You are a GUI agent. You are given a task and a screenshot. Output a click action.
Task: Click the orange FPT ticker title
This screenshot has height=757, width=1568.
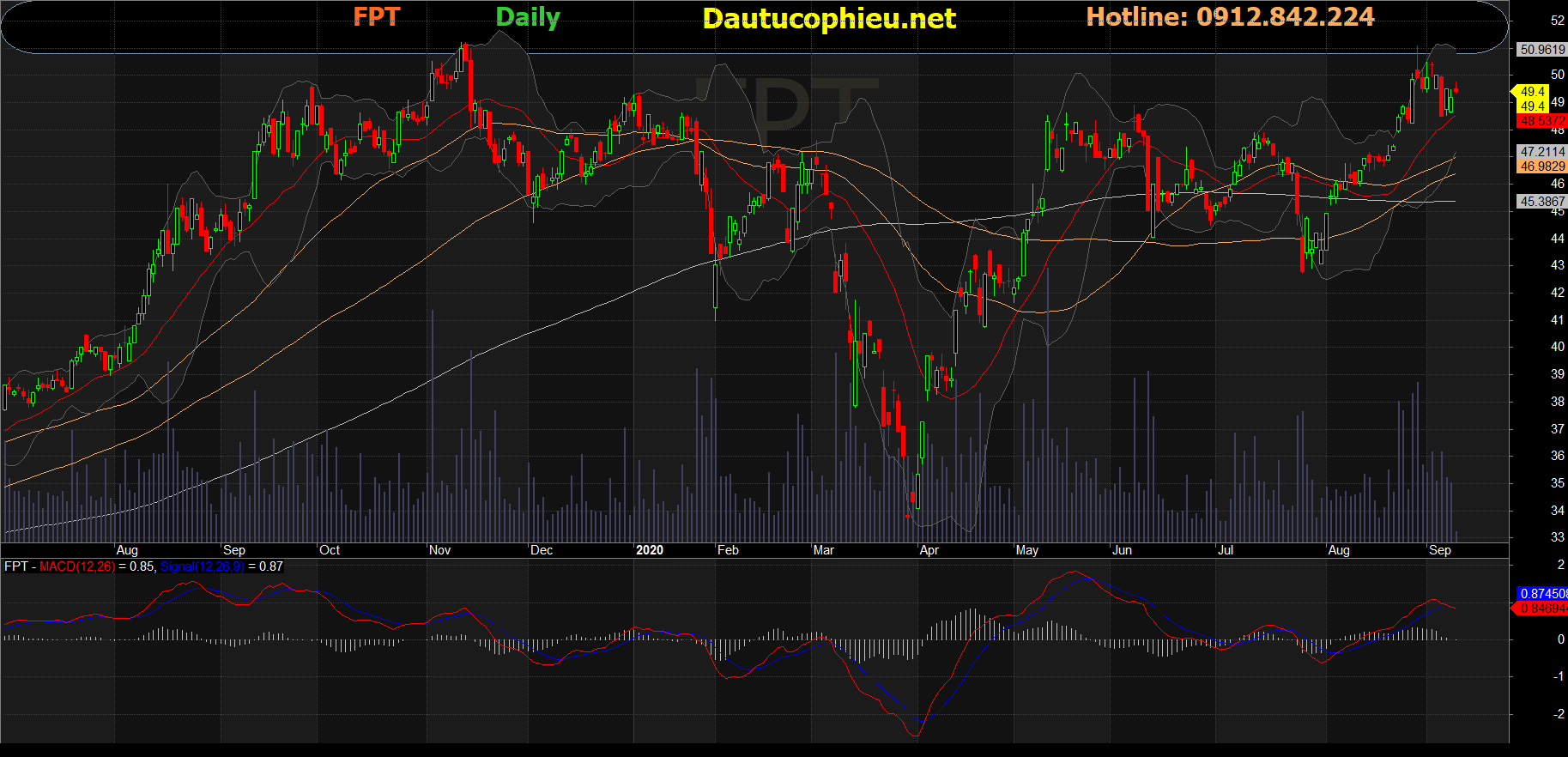377,17
